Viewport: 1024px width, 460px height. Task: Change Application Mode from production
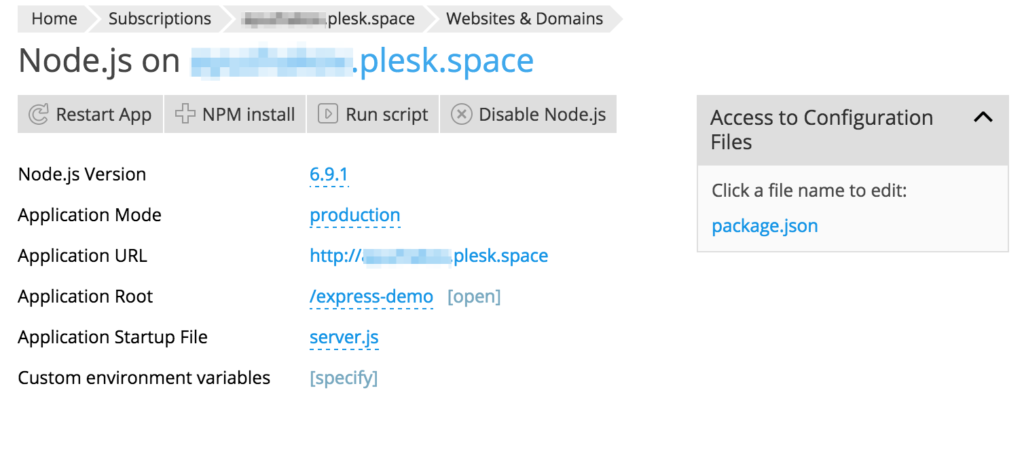pyautogui.click(x=354, y=216)
